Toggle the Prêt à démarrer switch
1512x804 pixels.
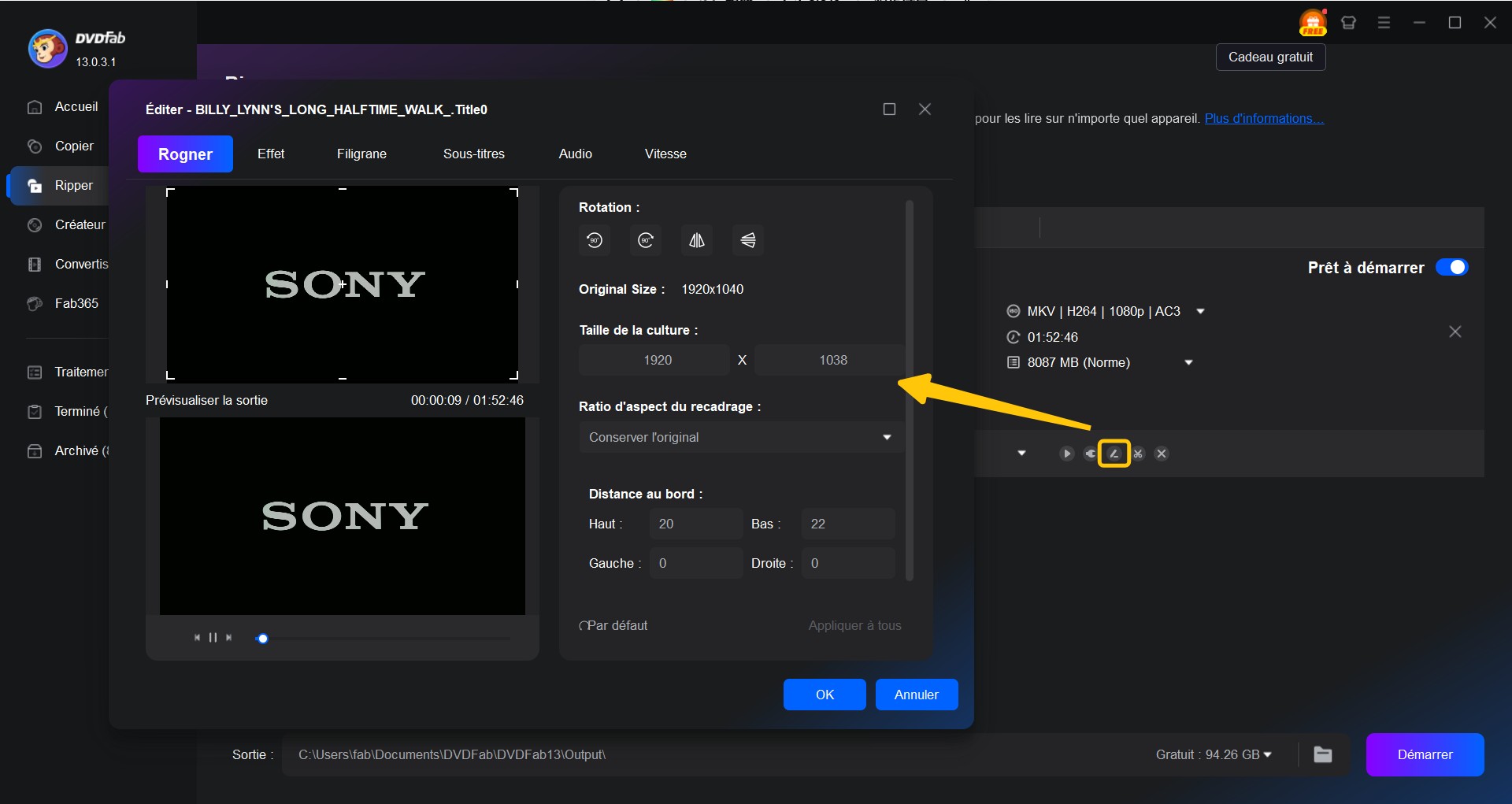1451,267
